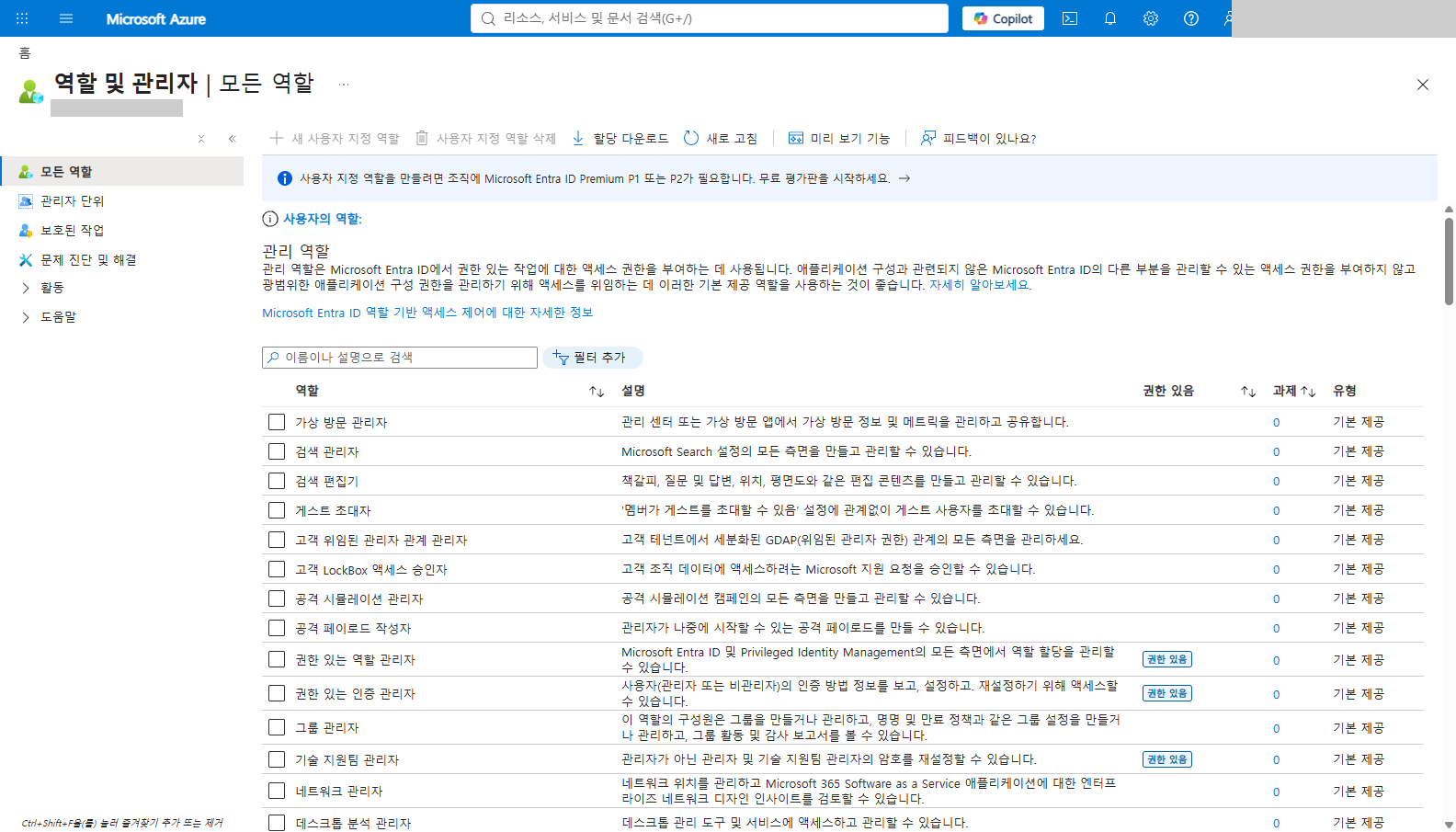Check the 권한 있는 역할 관리자 checkbox
This screenshot has height=832, width=1456.
point(277,659)
